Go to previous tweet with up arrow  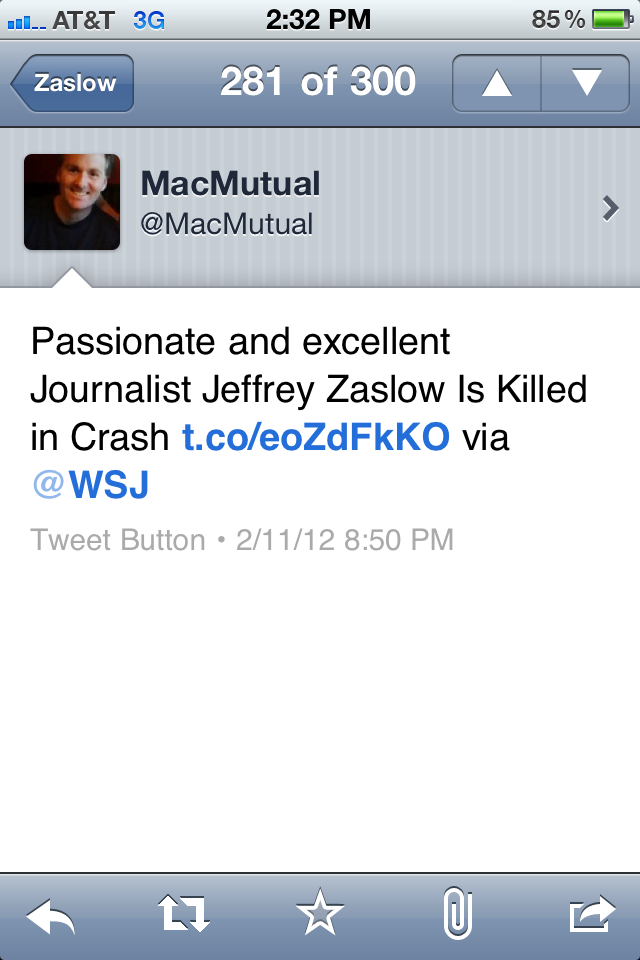497,83
